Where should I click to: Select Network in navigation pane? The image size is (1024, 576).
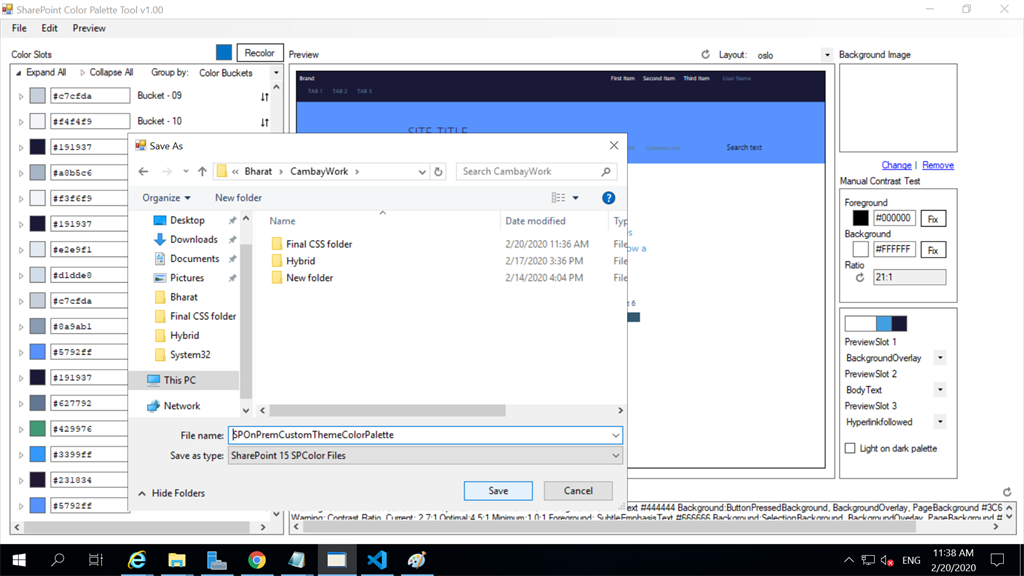coord(182,406)
